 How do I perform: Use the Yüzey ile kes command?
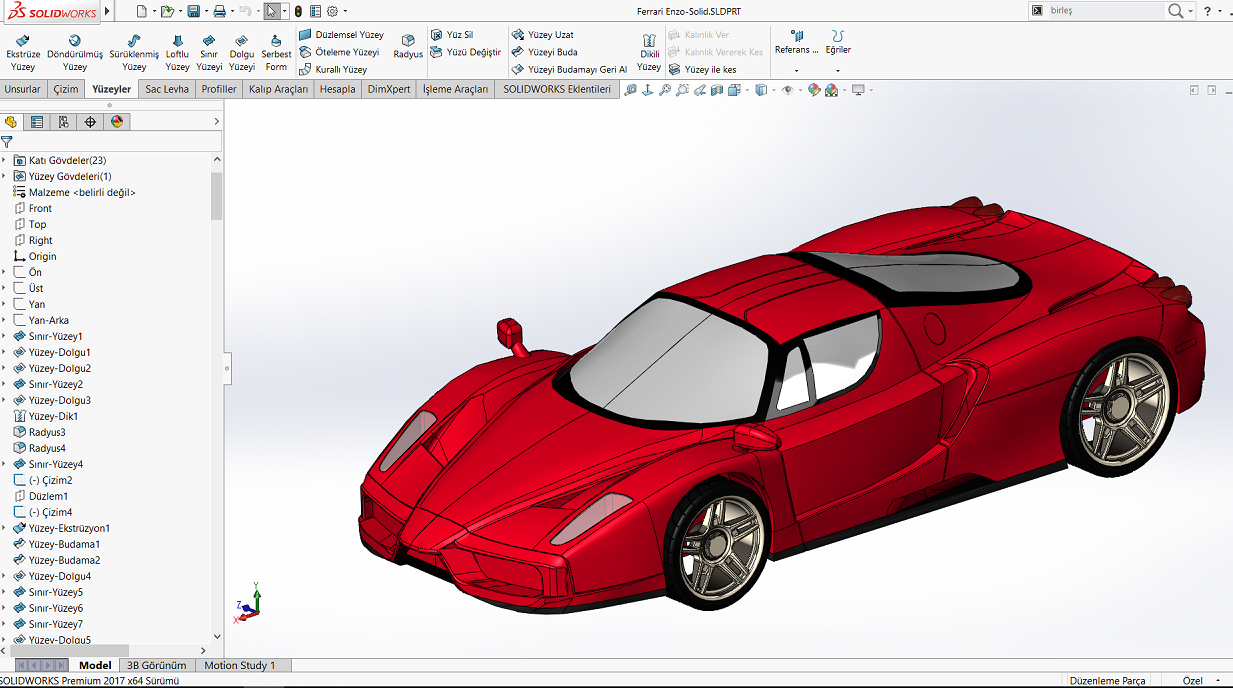coord(702,69)
